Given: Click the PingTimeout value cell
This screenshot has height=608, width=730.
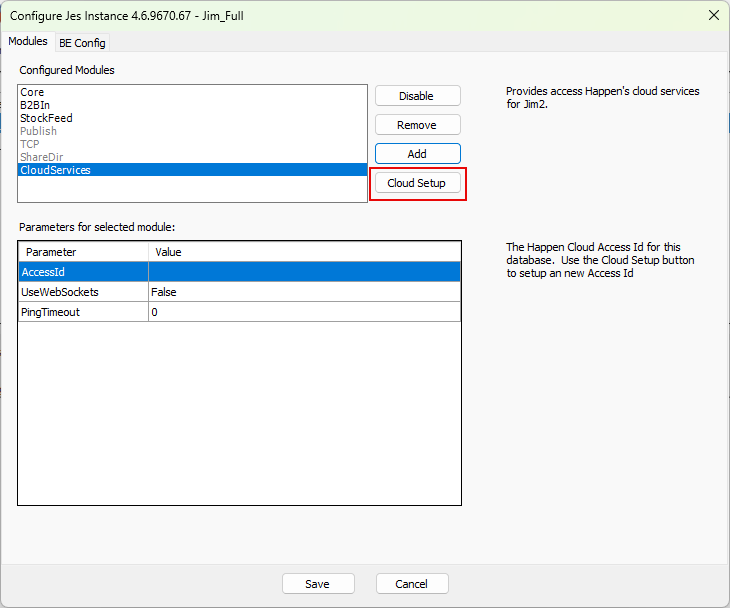Looking at the screenshot, I should (x=304, y=312).
